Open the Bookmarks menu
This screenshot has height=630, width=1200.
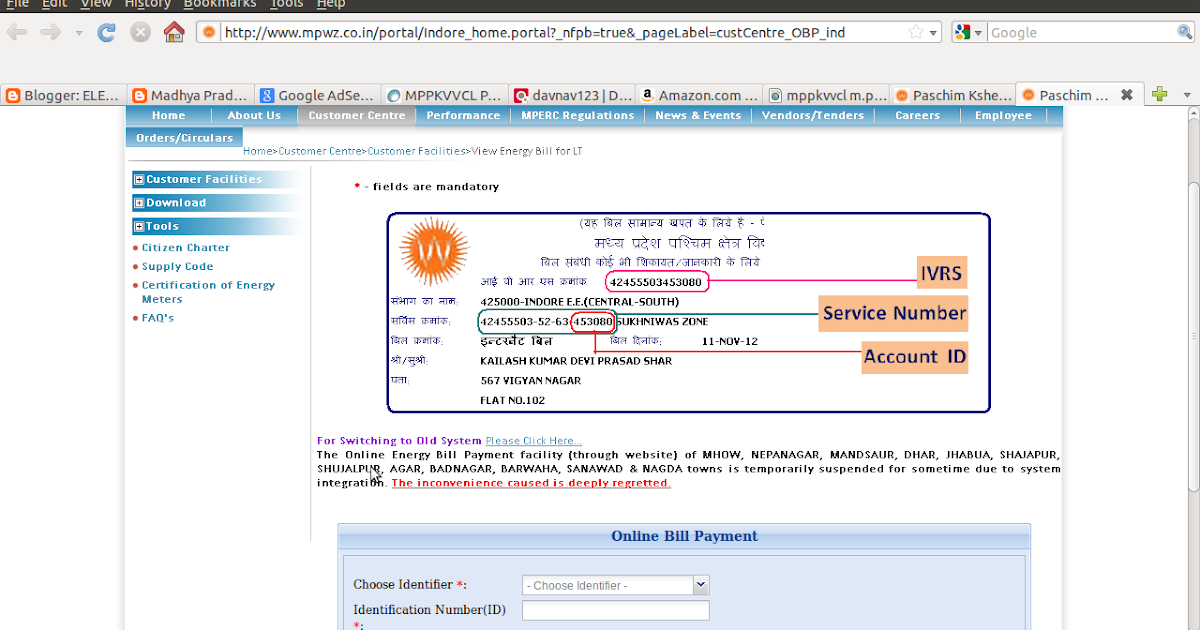click(219, 4)
